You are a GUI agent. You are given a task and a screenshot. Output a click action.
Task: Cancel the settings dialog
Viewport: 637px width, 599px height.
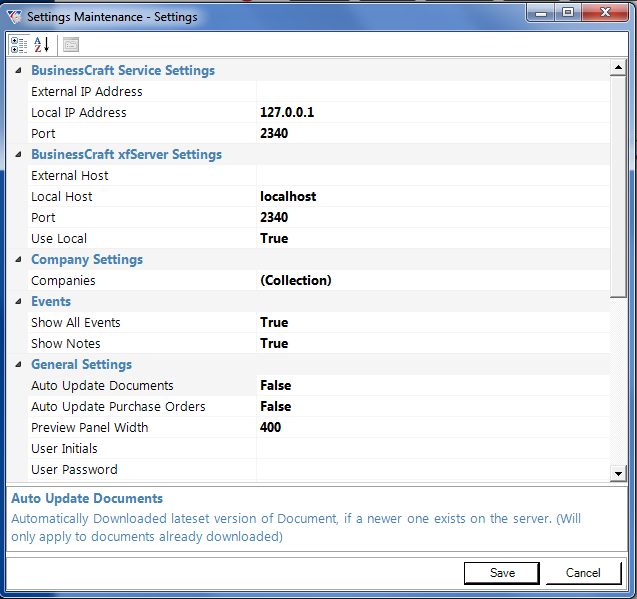(583, 573)
